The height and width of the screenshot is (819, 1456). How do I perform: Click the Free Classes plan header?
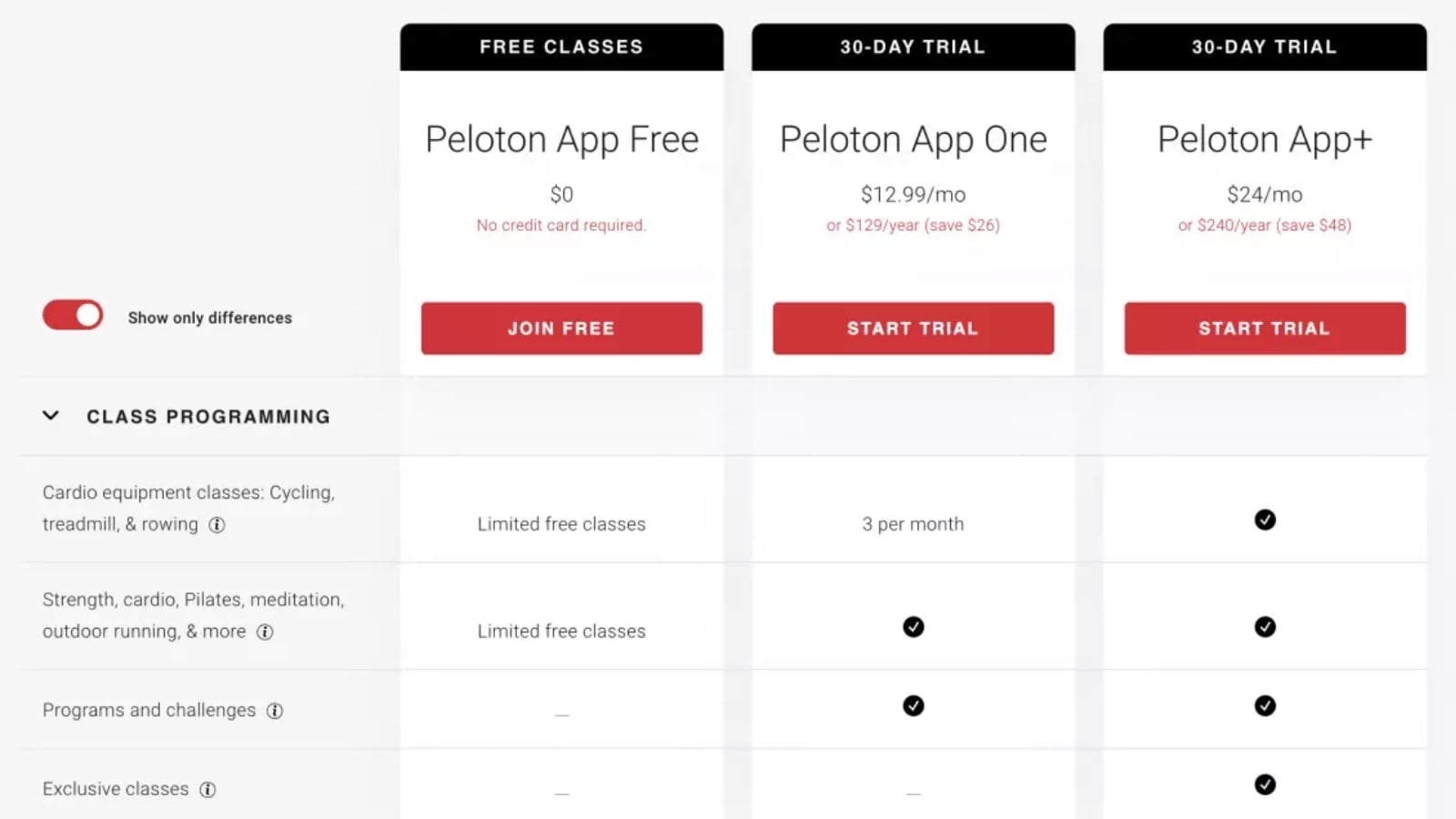[x=561, y=47]
